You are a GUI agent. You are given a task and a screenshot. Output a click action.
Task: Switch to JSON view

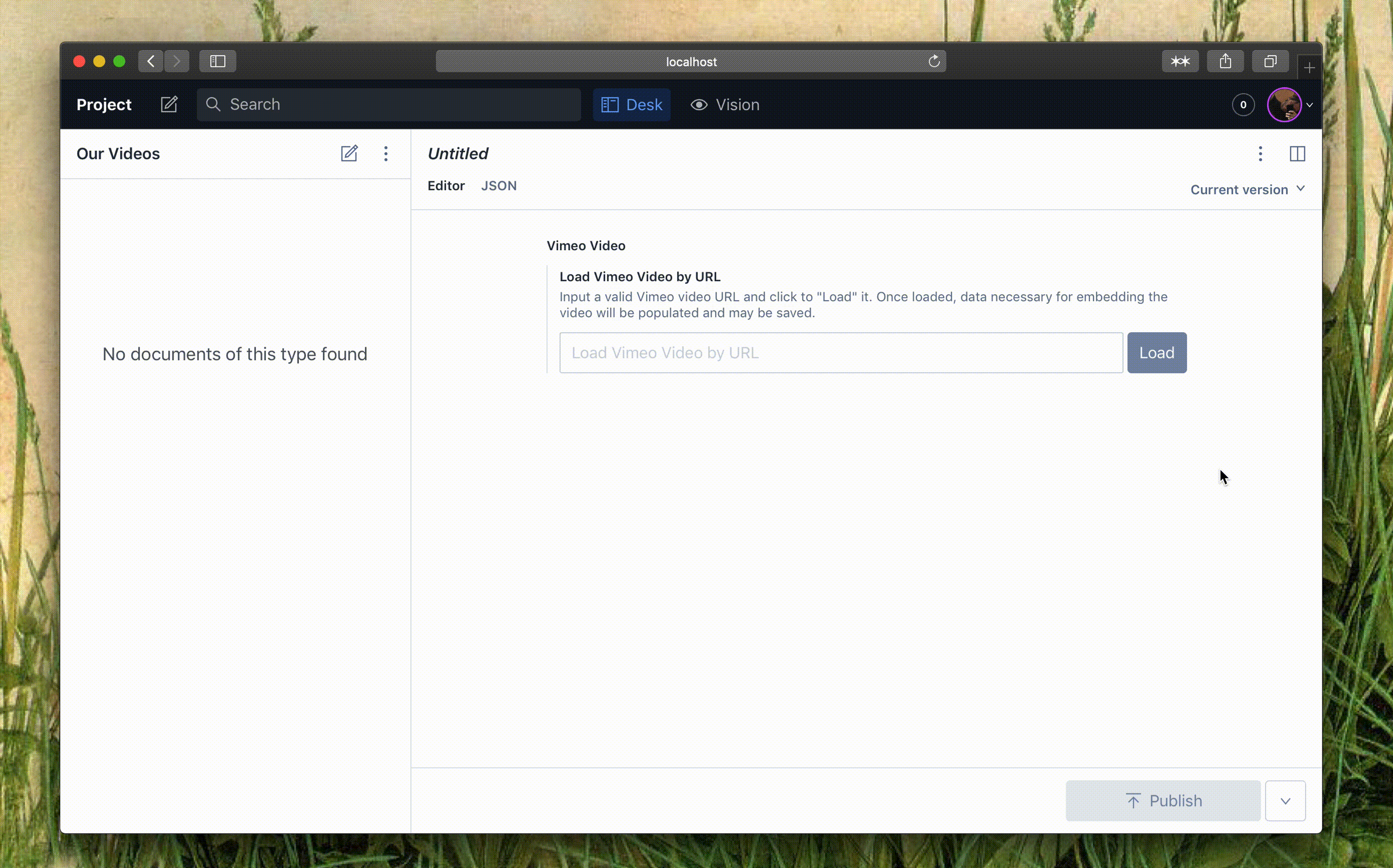click(499, 185)
